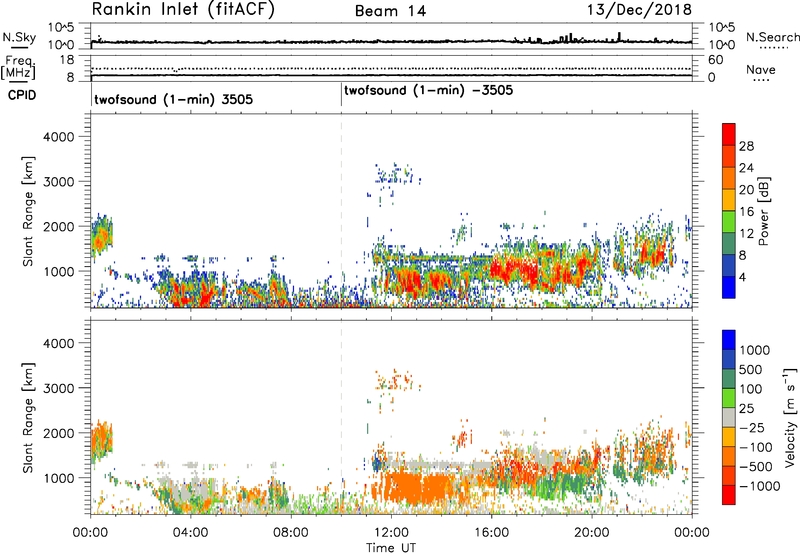
Task: Click the '08:00' time axis tick label
Action: (291, 533)
